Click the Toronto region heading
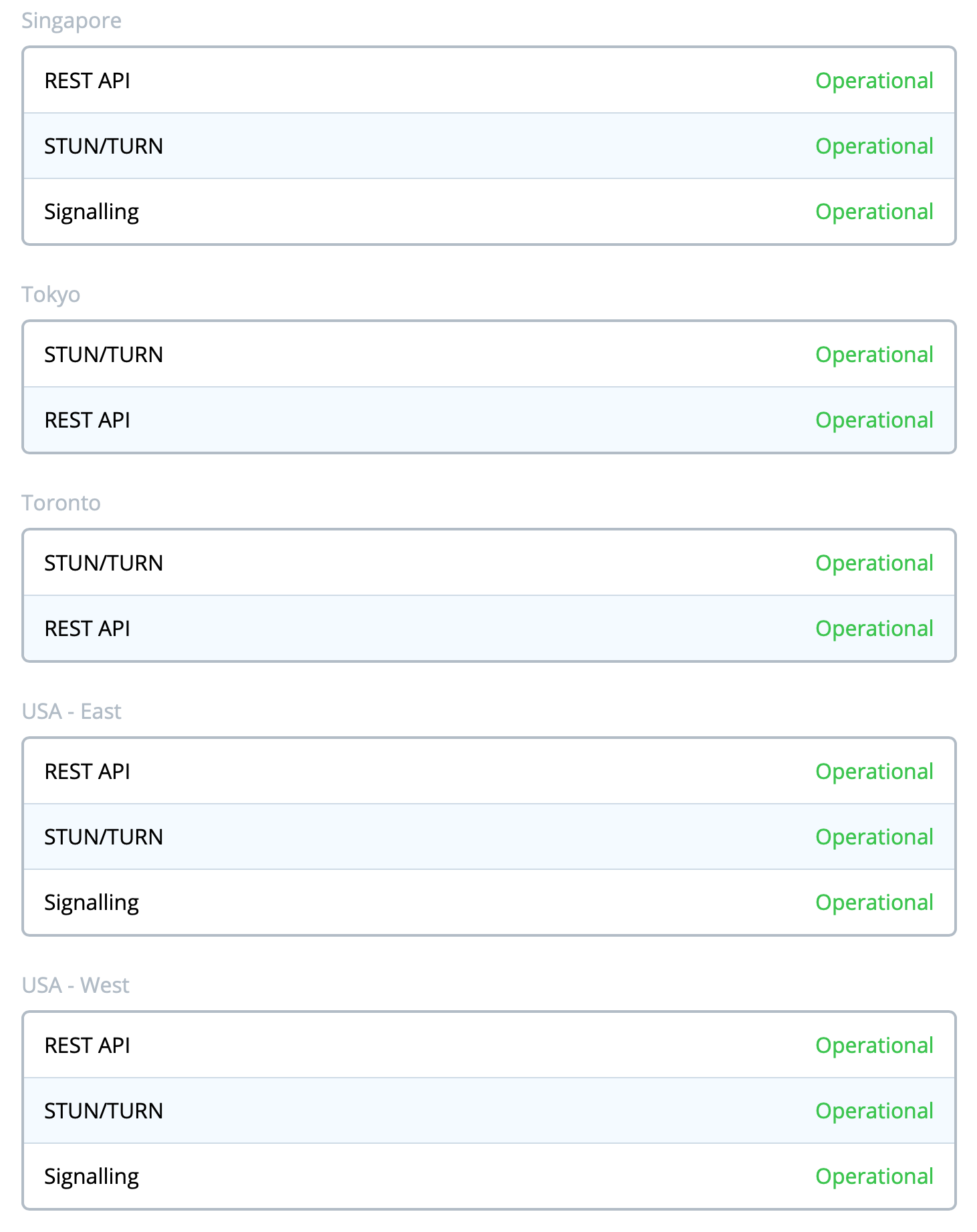The width and height of the screenshot is (977, 1232). (x=61, y=503)
